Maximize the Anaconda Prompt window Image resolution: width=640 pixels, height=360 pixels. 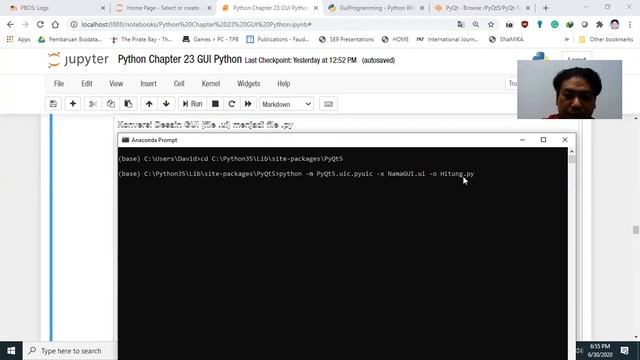coord(543,140)
